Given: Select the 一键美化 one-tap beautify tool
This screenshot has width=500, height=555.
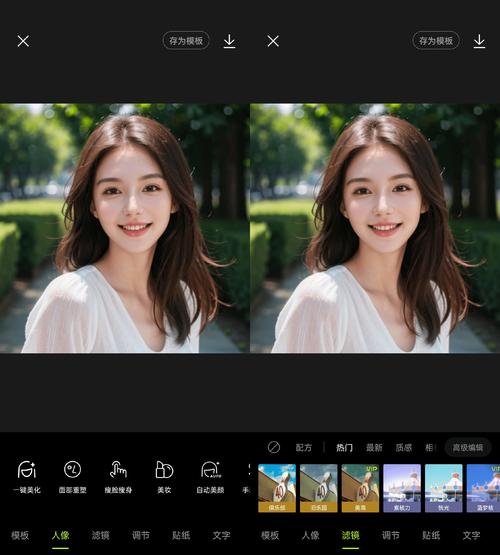Looking at the screenshot, I should click(27, 477).
